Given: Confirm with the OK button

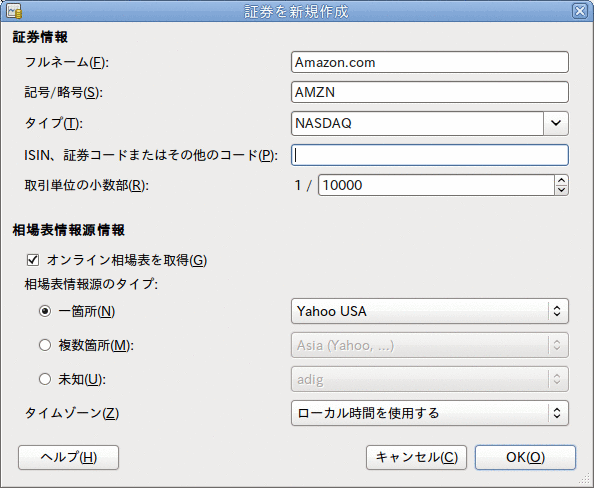Looking at the screenshot, I should (x=525, y=457).
